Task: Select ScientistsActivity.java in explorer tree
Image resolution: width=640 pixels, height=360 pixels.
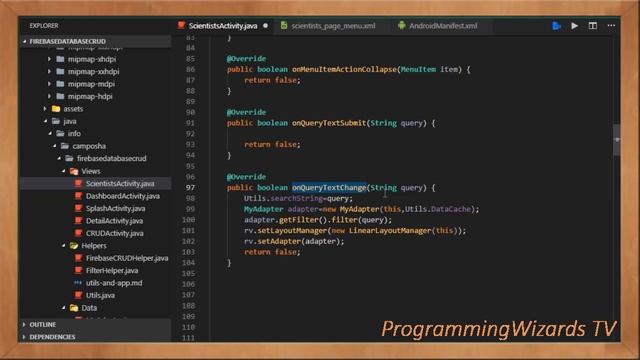Action: (96, 184)
